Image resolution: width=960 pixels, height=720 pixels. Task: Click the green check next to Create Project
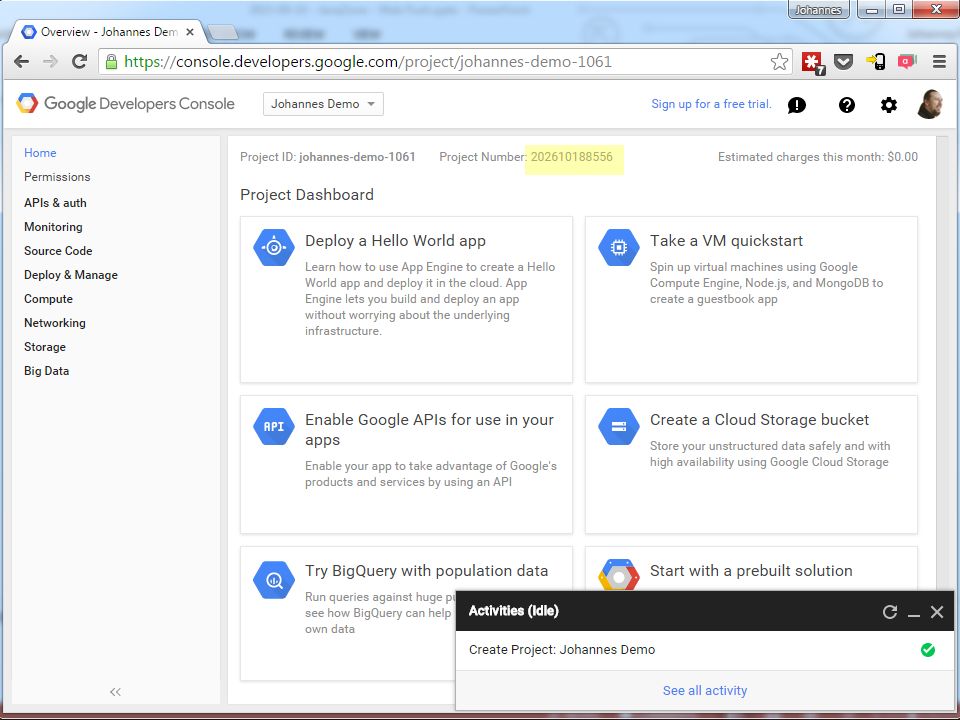tap(928, 650)
